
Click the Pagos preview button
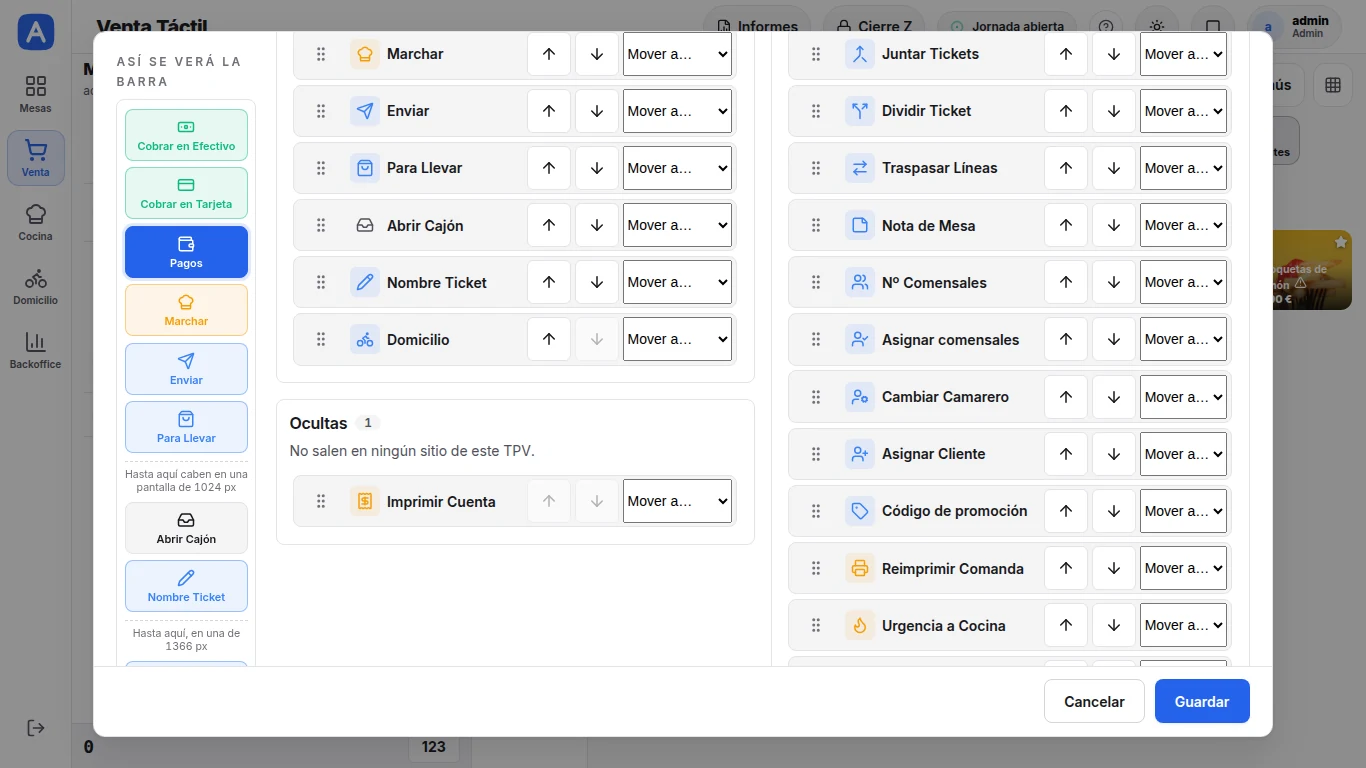(x=186, y=252)
